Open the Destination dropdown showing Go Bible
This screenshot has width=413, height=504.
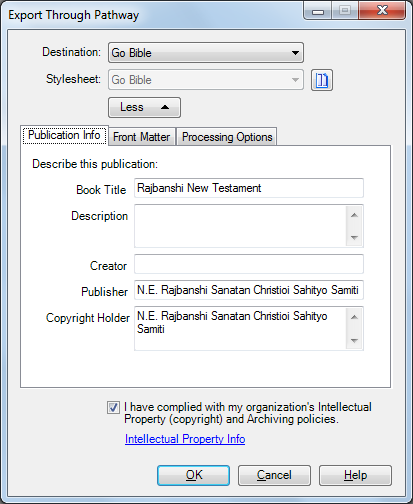pos(206,53)
